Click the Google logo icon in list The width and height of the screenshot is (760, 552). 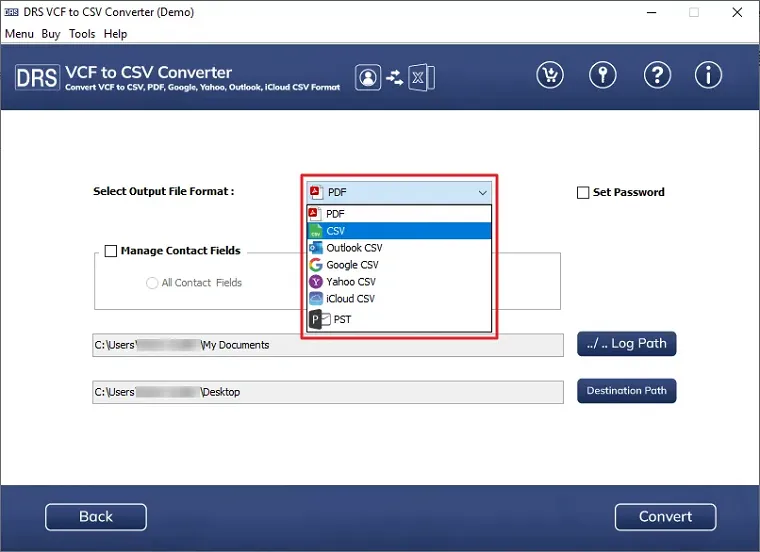tap(316, 265)
